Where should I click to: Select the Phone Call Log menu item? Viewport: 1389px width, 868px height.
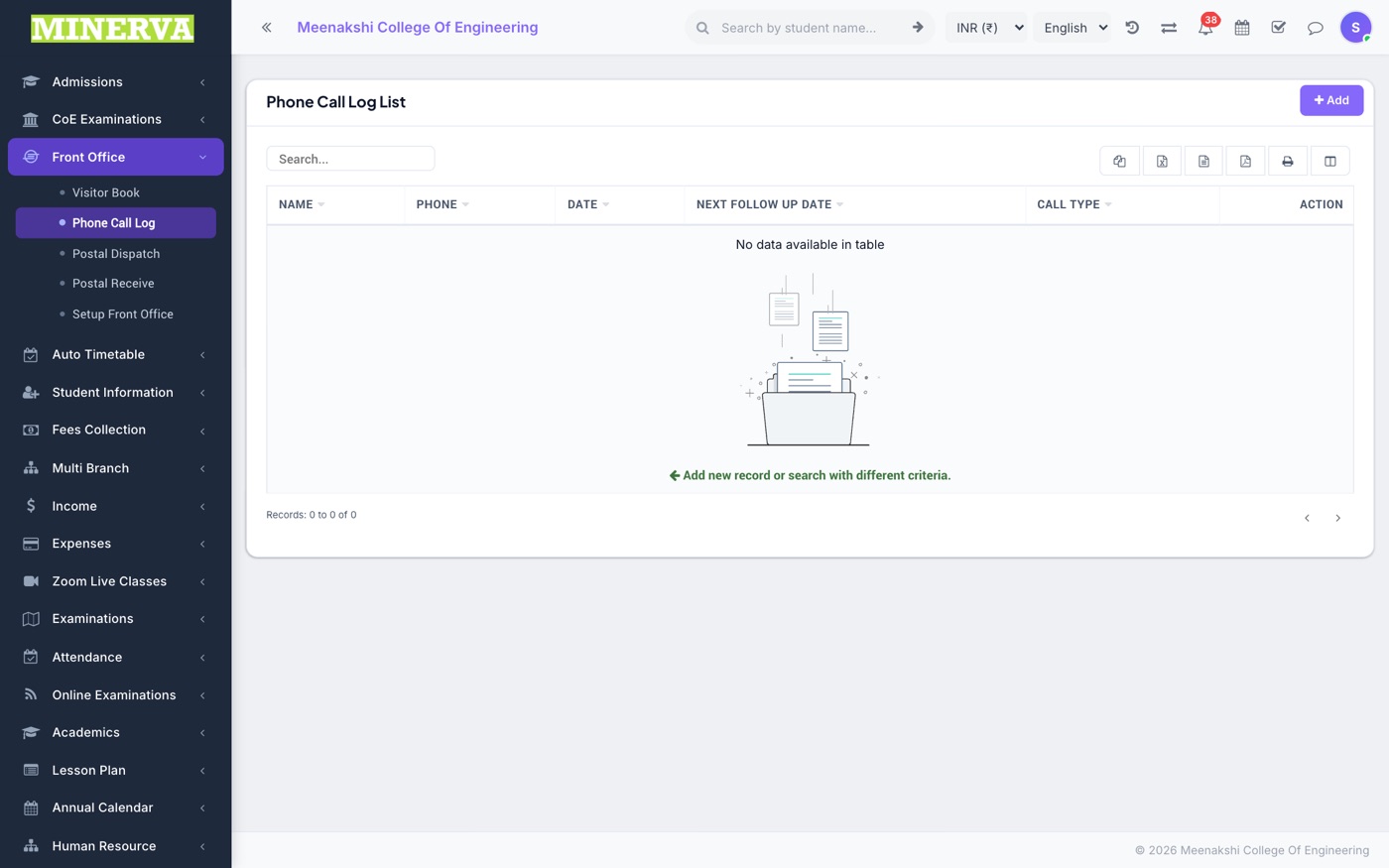pyautogui.click(x=116, y=223)
